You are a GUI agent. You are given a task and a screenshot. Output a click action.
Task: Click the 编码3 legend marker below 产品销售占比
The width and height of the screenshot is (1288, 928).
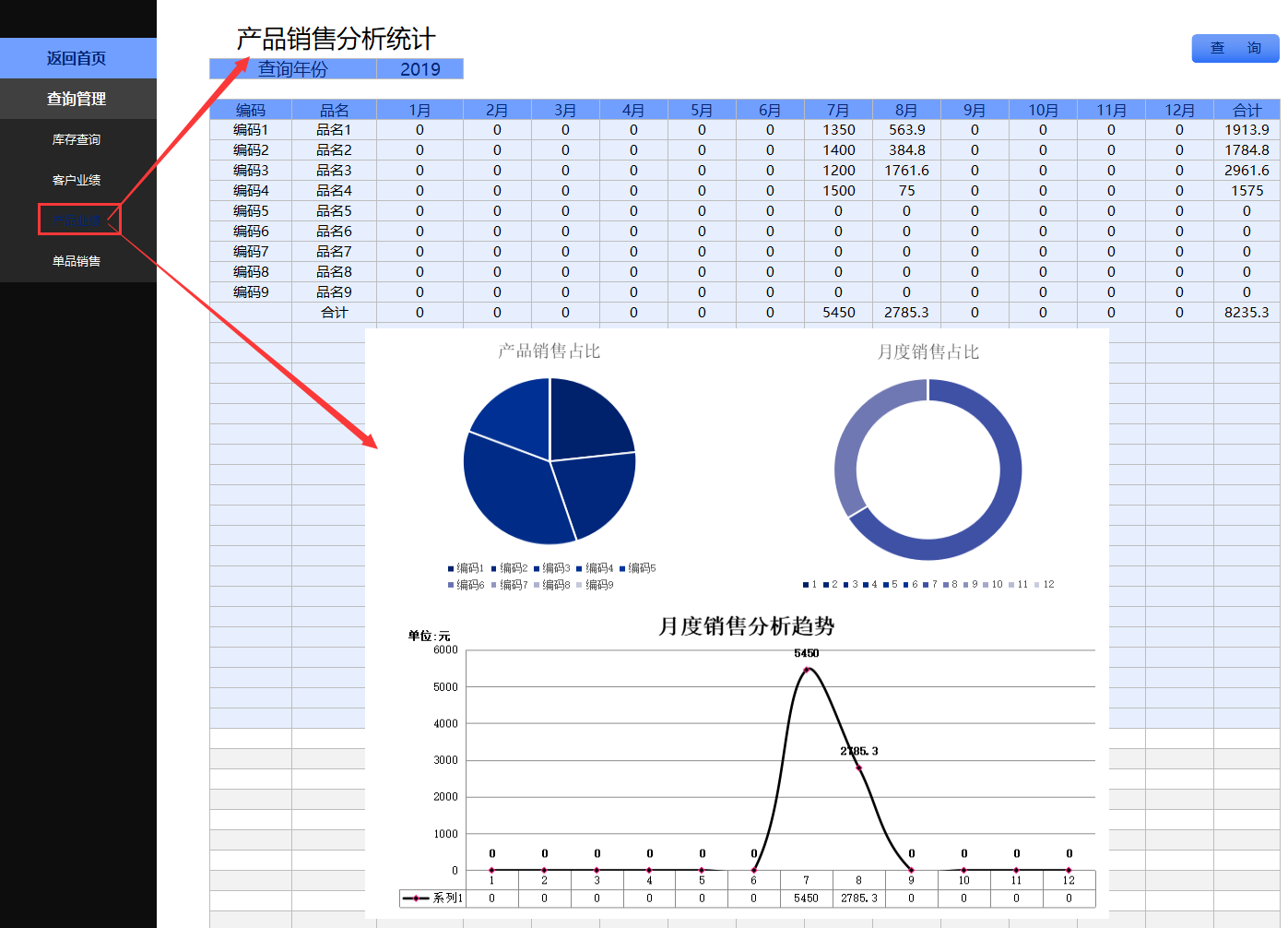[x=536, y=567]
